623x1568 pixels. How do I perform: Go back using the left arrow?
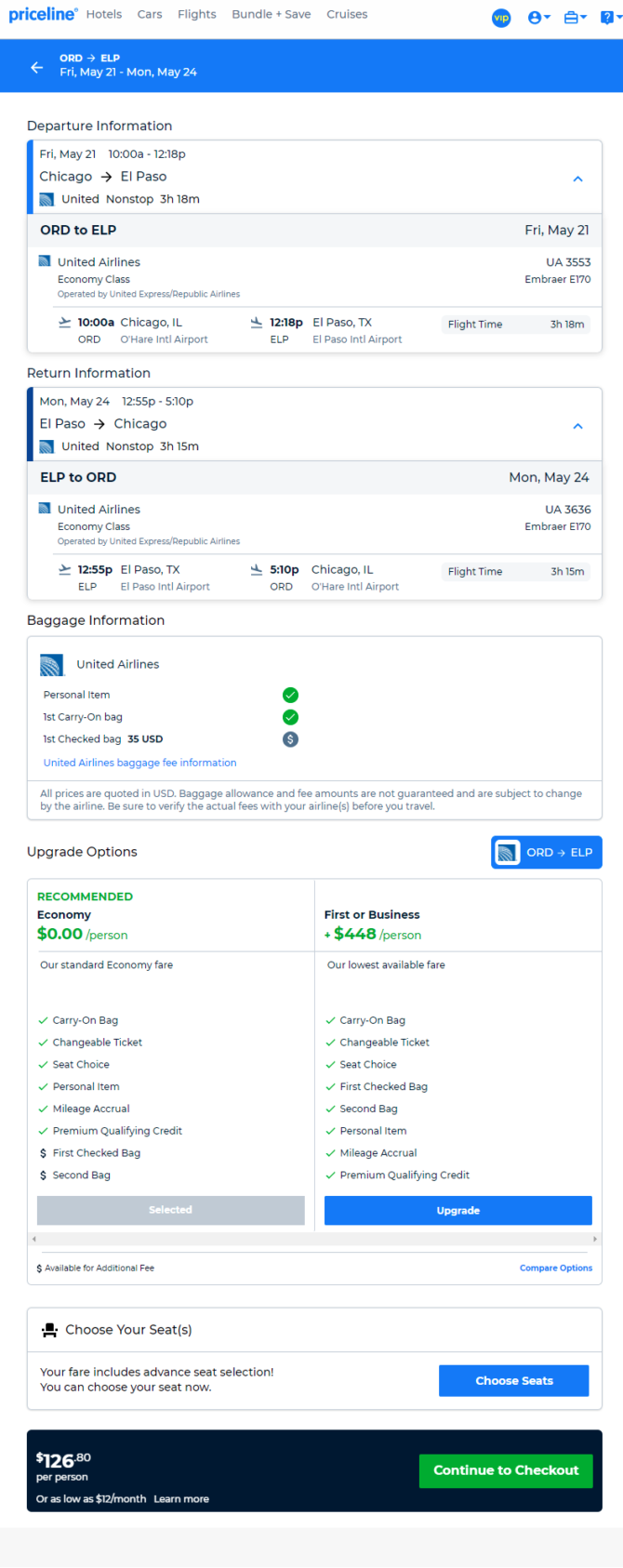coord(36,67)
